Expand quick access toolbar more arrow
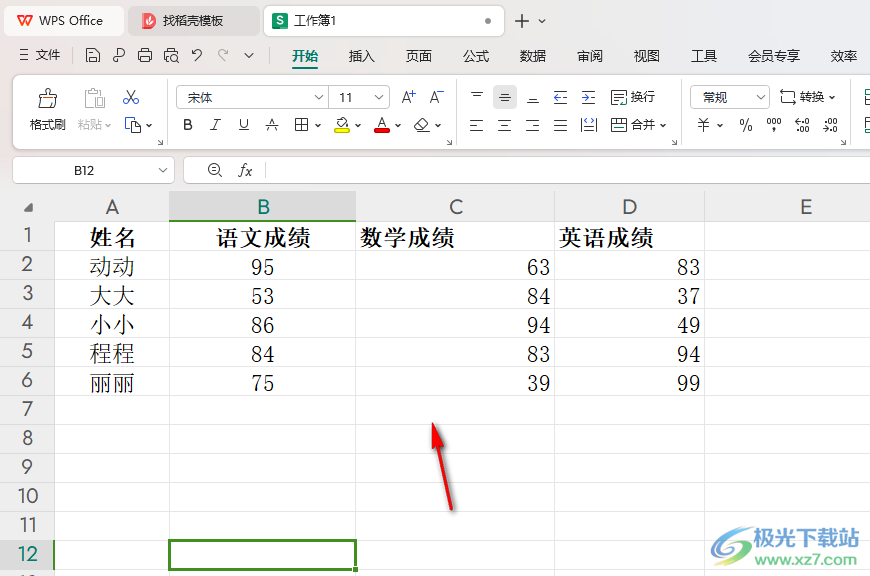870x576 pixels. 249,55
